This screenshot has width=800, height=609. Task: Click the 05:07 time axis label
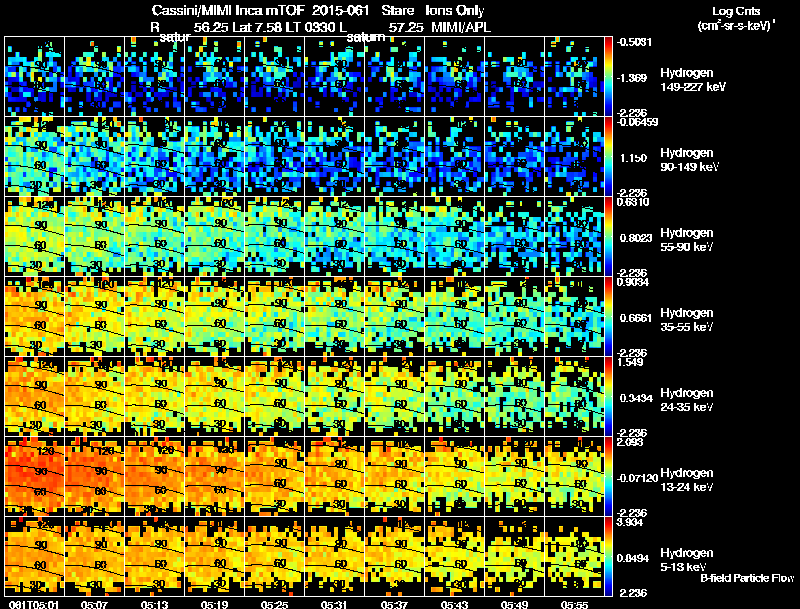94,605
